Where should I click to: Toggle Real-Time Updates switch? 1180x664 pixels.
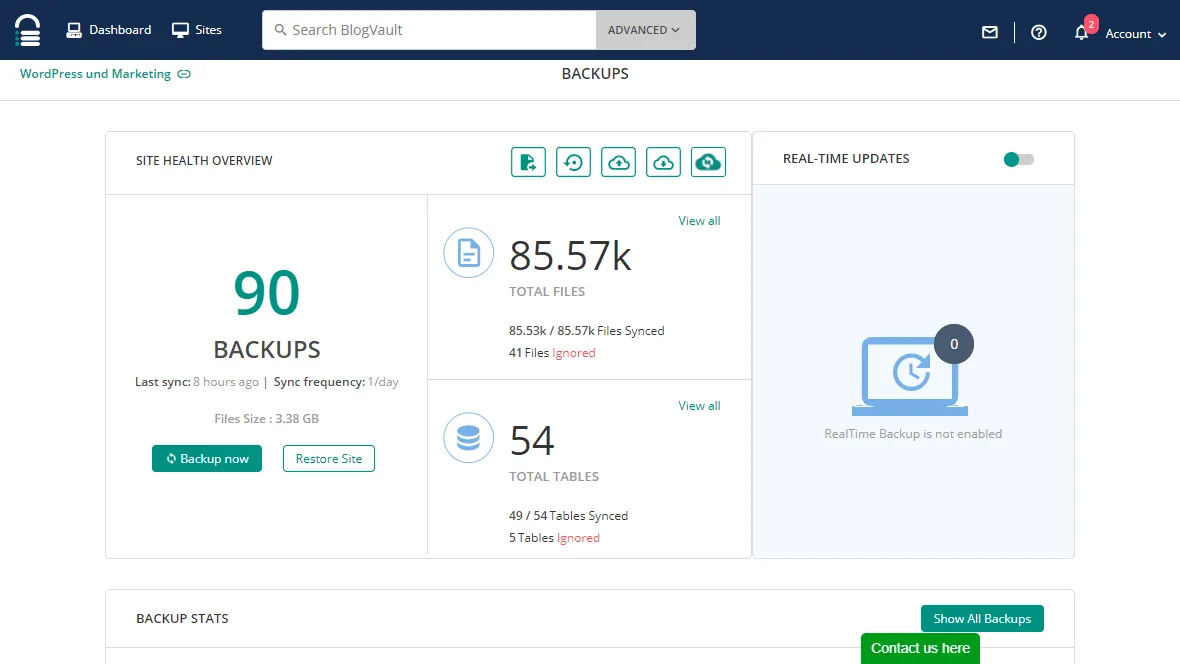(x=1019, y=159)
